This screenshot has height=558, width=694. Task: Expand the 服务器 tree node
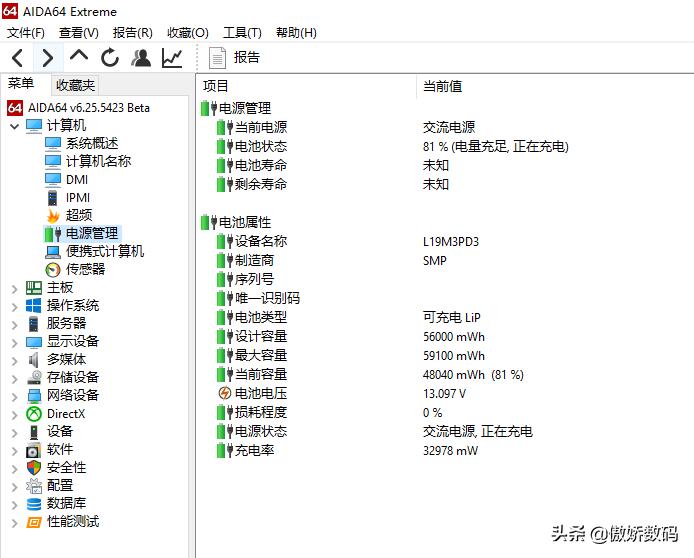tap(15, 325)
